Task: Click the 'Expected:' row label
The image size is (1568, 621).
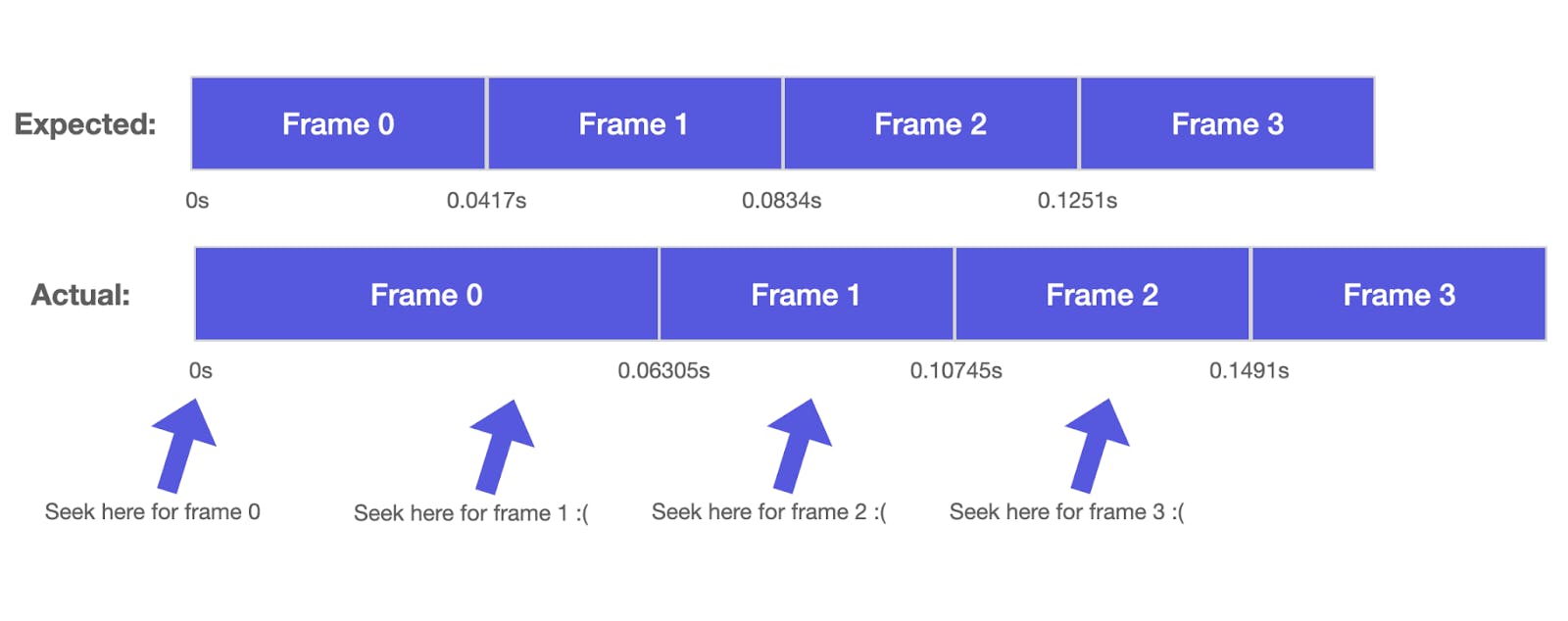Action: (x=85, y=124)
